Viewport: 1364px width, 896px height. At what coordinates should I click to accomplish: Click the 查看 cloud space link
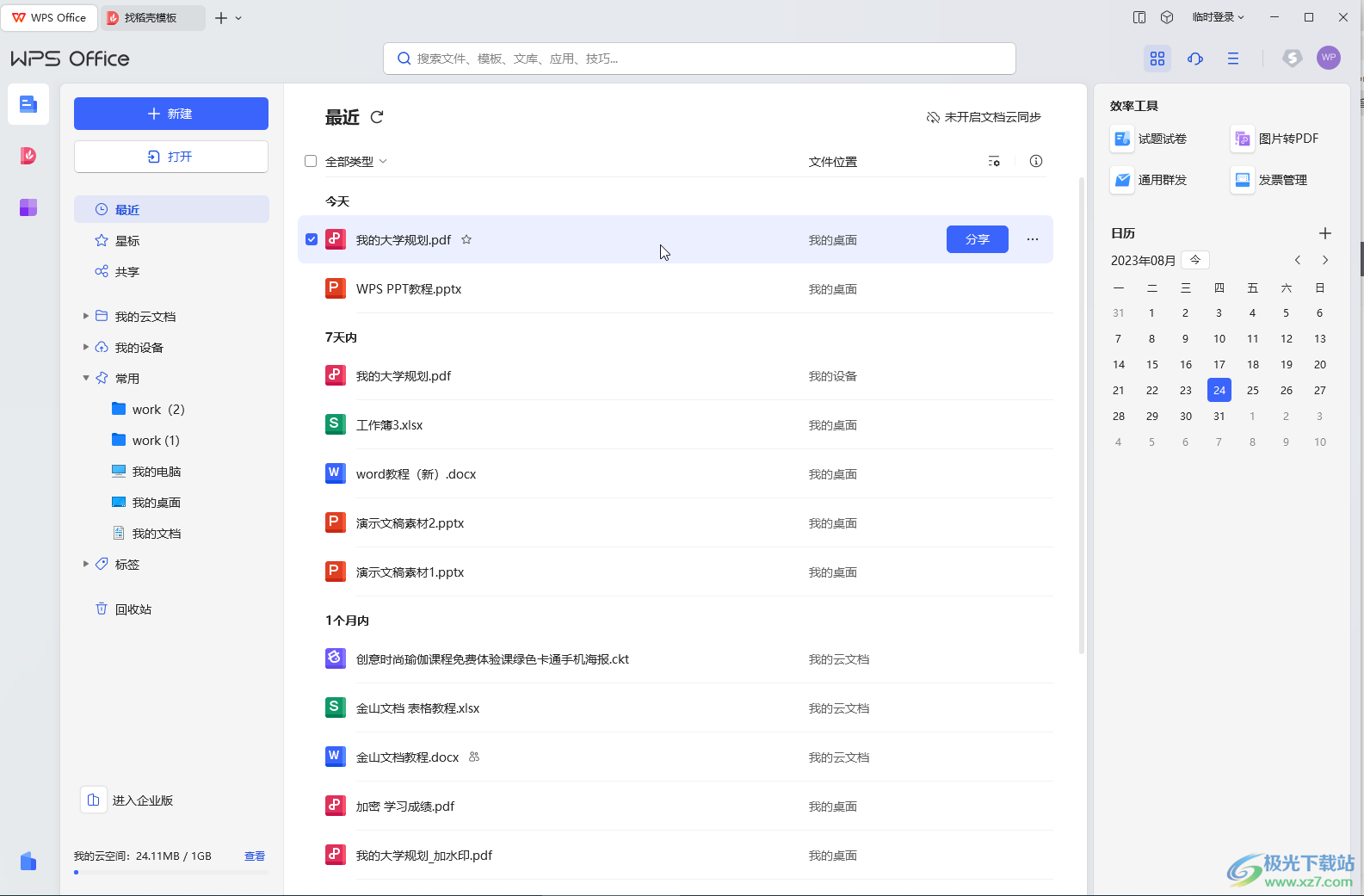point(255,856)
